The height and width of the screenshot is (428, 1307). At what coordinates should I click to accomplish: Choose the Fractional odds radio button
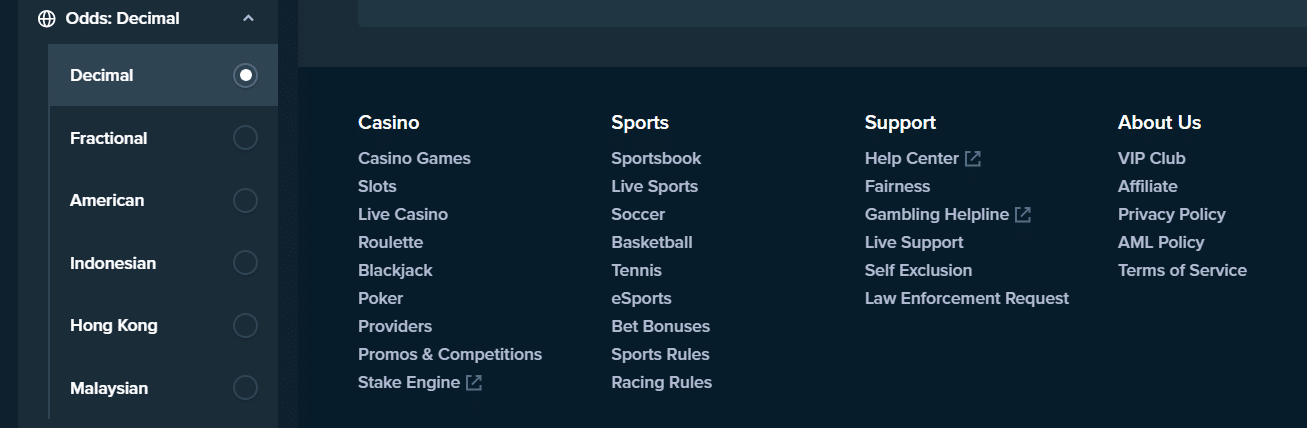pos(245,138)
